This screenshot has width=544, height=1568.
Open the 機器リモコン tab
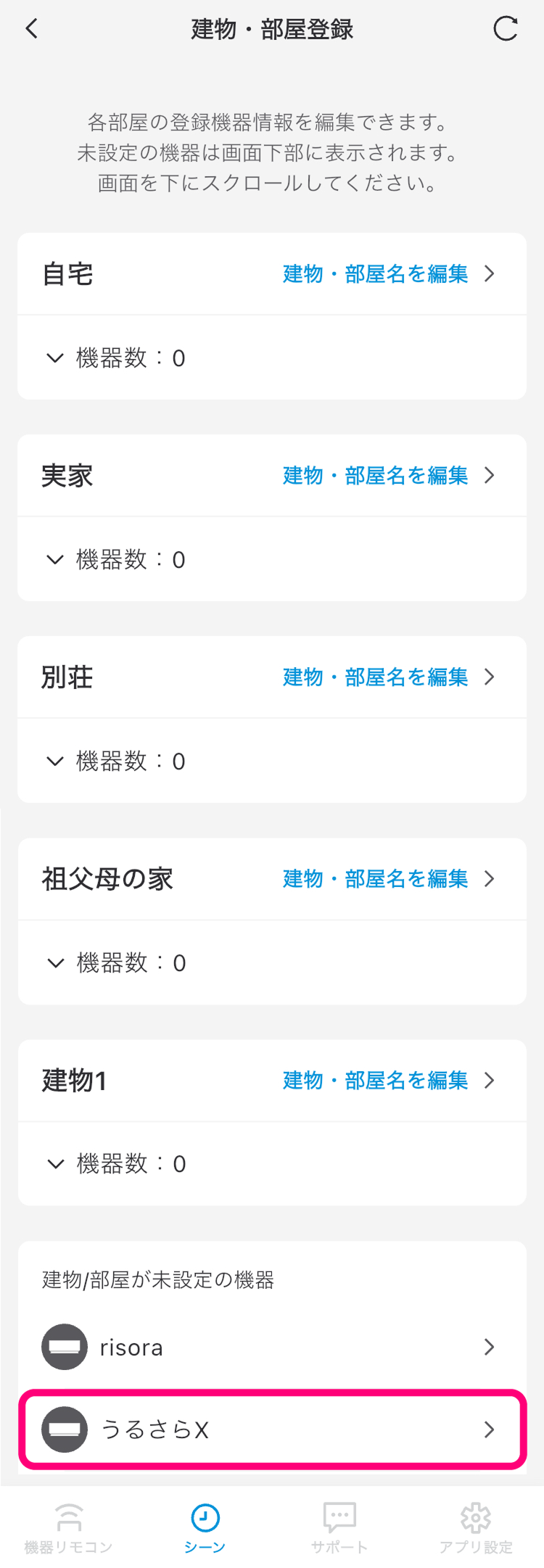[68, 1527]
